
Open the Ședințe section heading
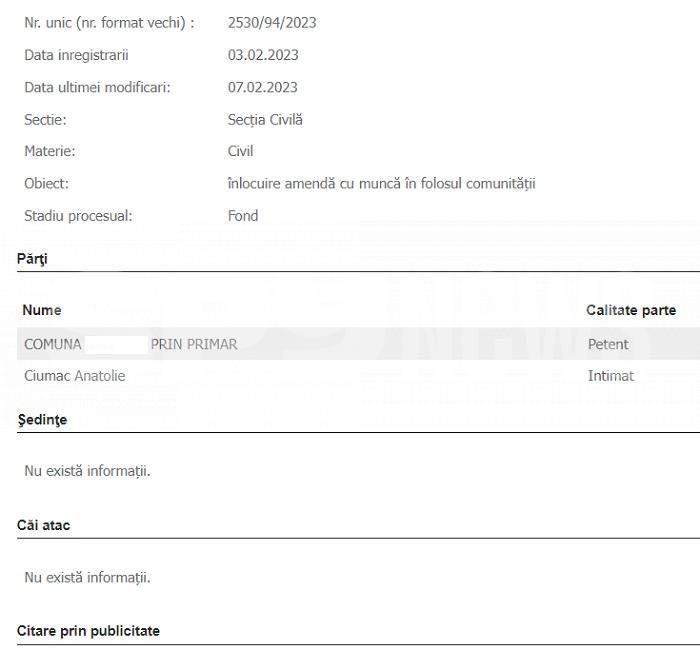pos(42,420)
